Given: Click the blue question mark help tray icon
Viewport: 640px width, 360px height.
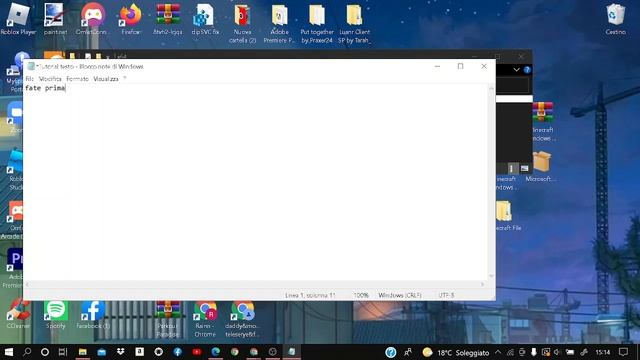Looking at the screenshot, I should click(x=391, y=352).
